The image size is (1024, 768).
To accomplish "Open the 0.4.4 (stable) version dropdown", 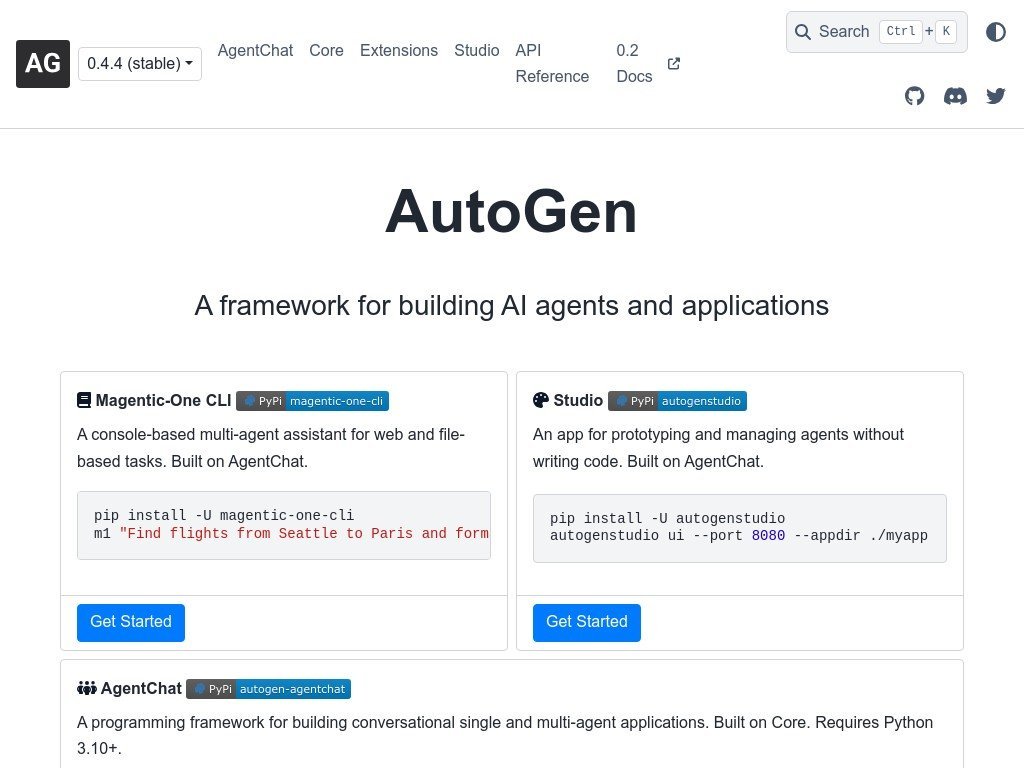I will coord(140,63).
